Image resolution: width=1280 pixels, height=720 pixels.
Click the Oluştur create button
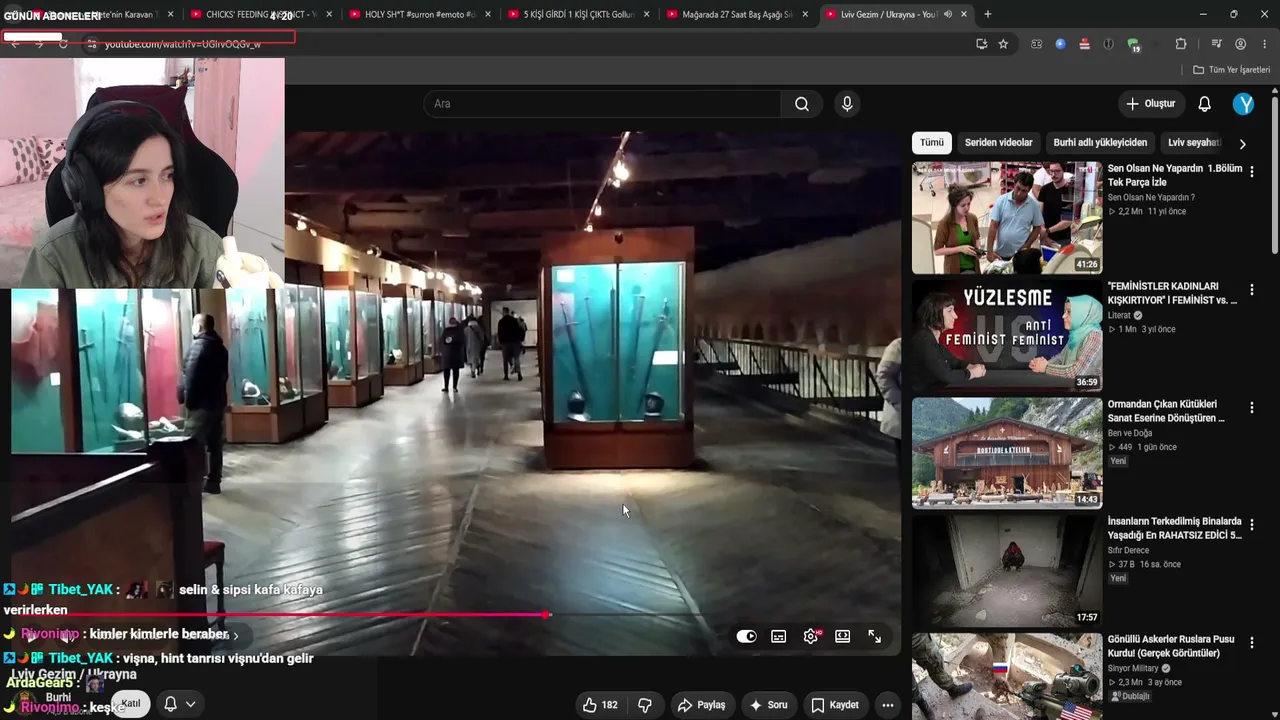(x=1151, y=104)
